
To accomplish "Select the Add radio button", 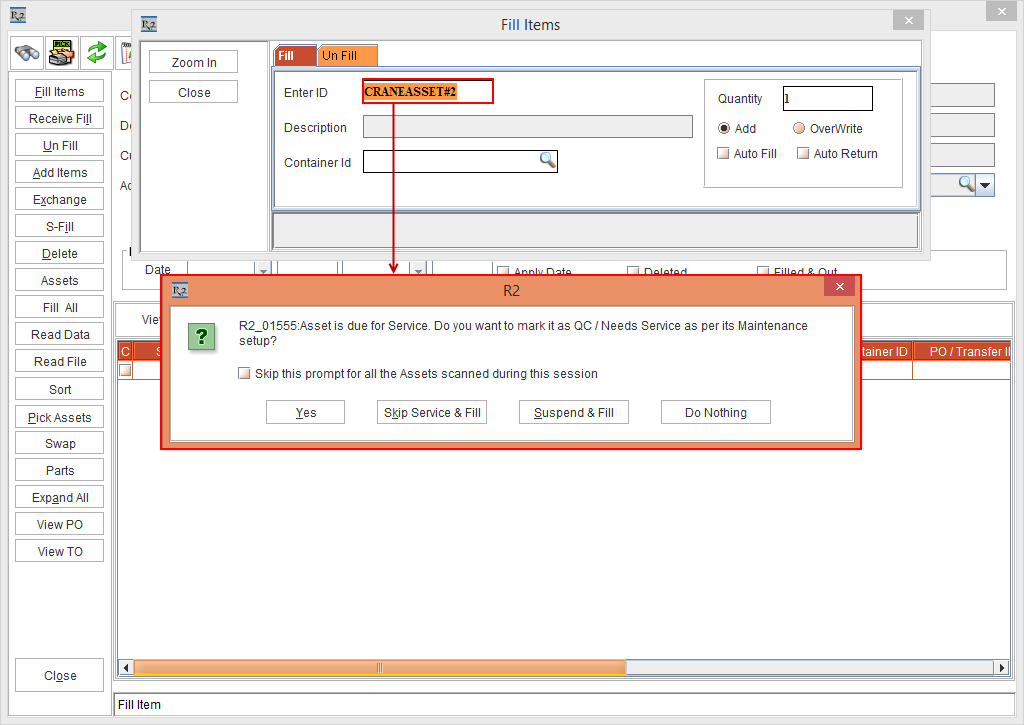I will coord(724,128).
